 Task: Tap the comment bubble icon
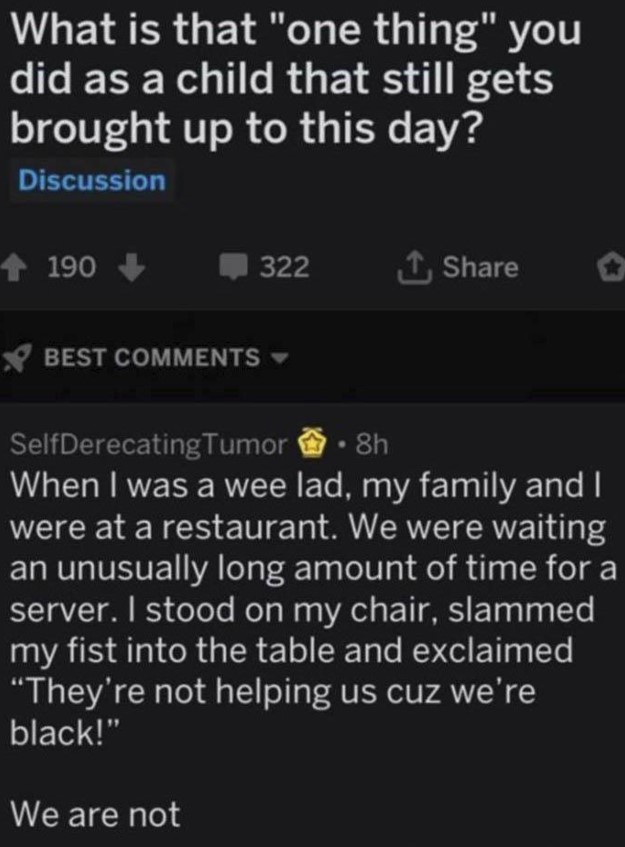coord(233,268)
